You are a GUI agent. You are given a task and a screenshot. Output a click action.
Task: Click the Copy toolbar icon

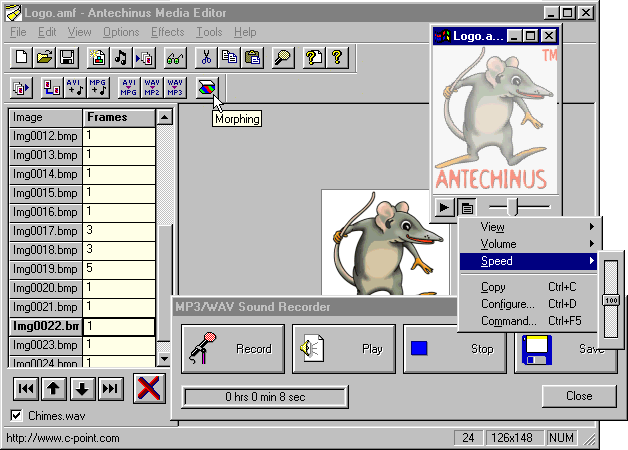(x=229, y=57)
